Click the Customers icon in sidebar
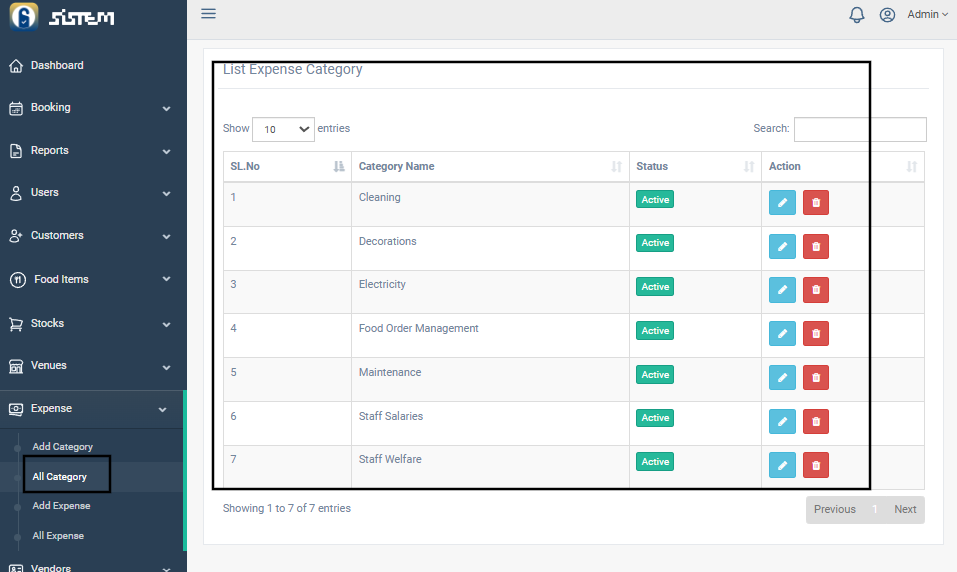The image size is (957, 572). click(x=16, y=236)
